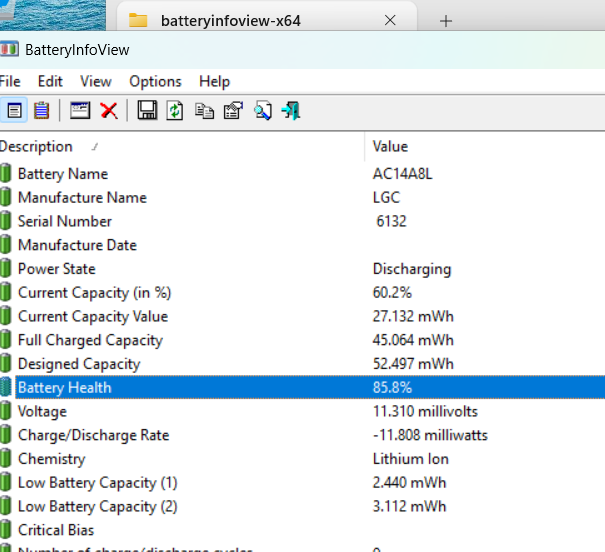
Task: Open a new tab with plus button
Action: (446, 21)
